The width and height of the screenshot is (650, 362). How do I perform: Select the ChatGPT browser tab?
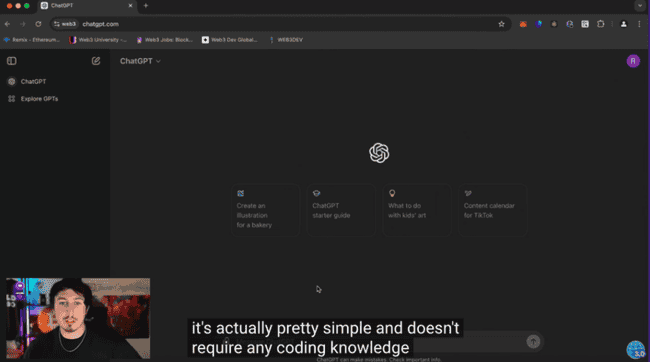87,6
